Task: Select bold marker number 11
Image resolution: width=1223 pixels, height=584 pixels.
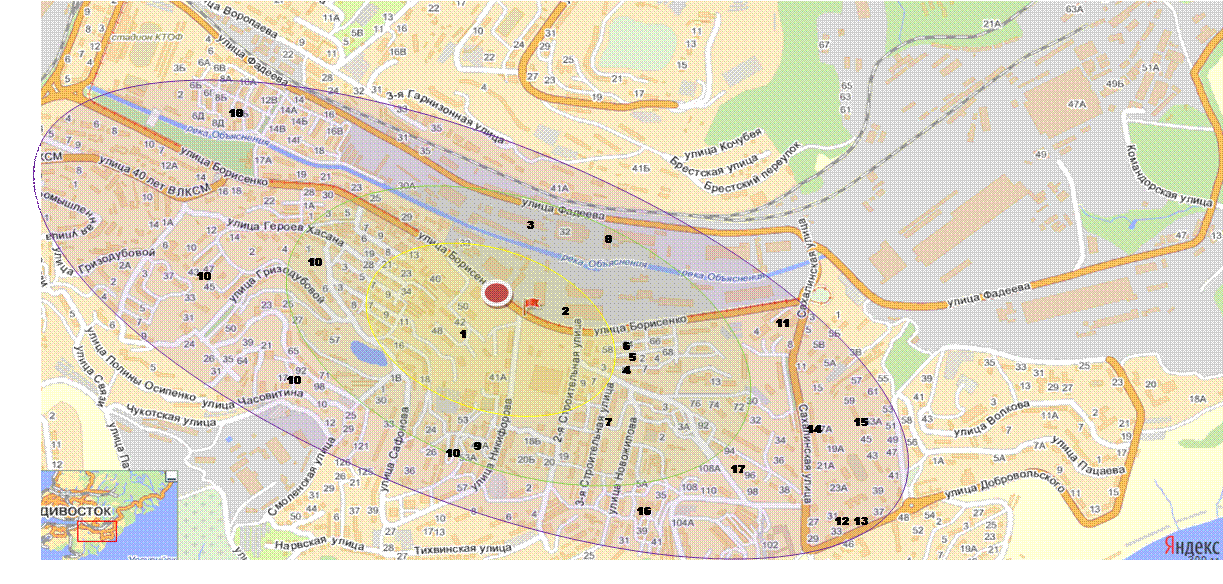Action: click(x=782, y=323)
